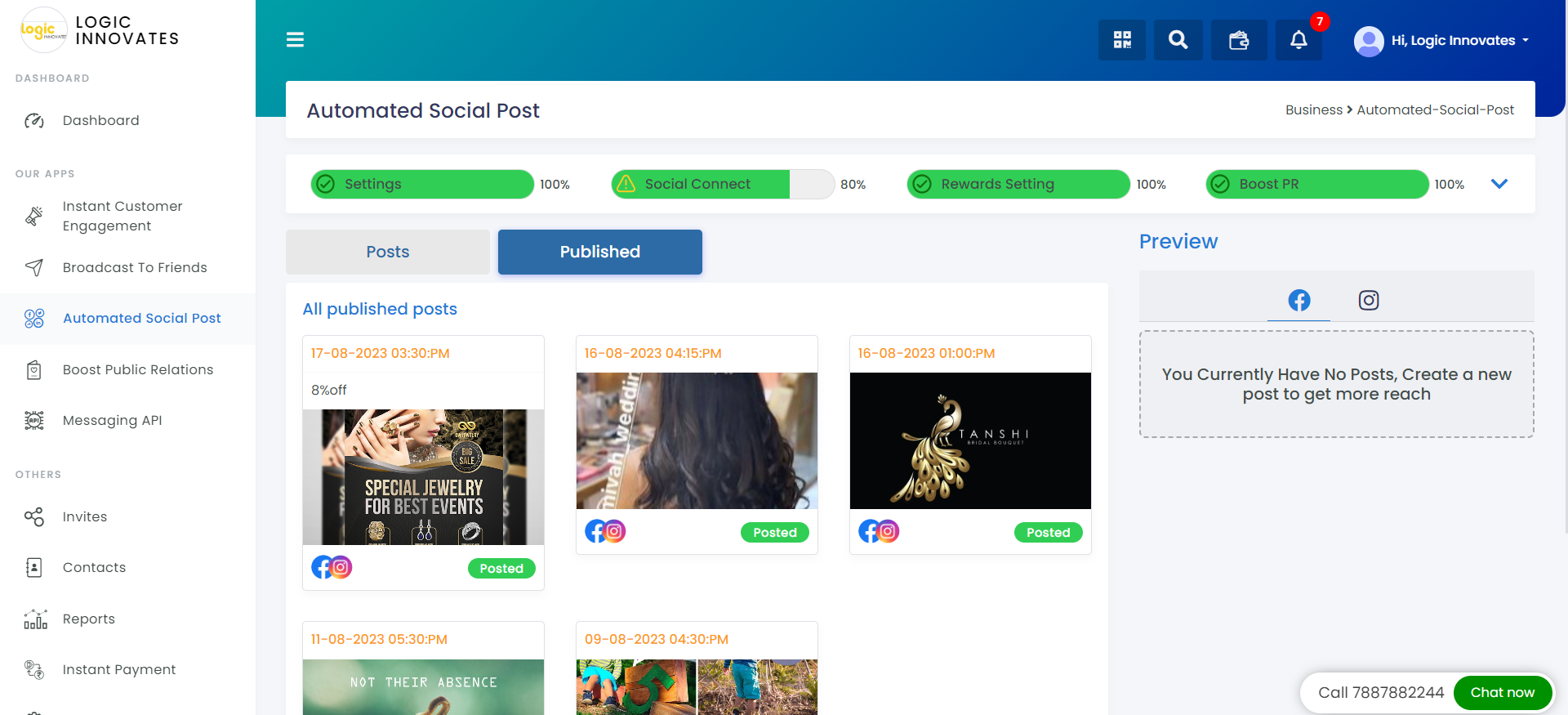This screenshot has height=715, width=1568.
Task: Open Contacts in sidebar
Action: 95,568
